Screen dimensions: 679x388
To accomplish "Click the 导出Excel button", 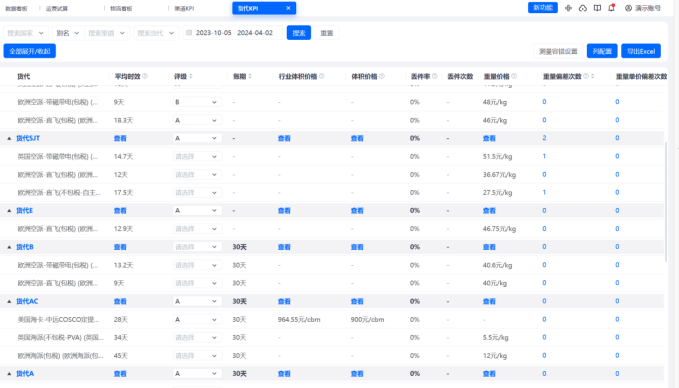I will coord(641,51).
